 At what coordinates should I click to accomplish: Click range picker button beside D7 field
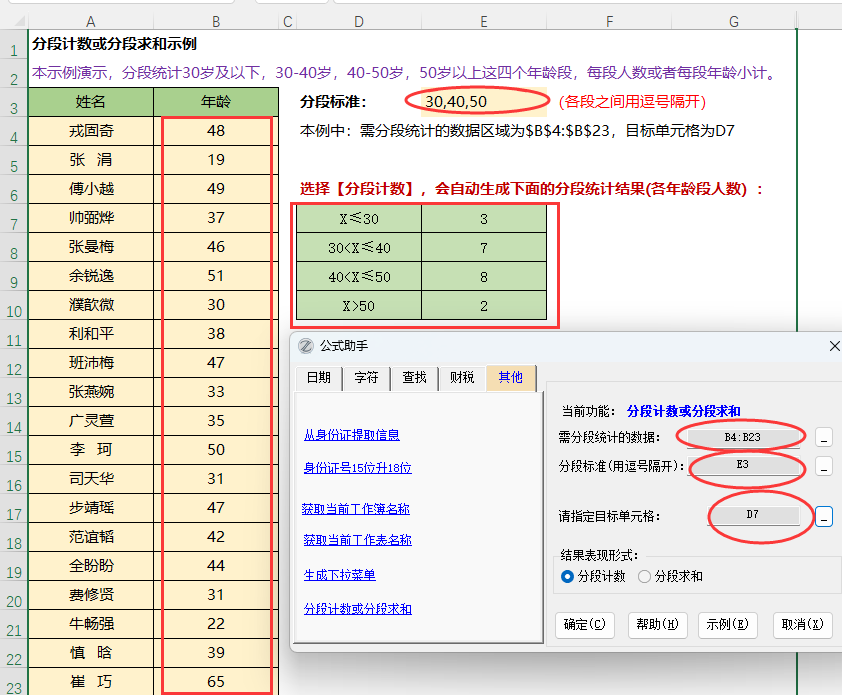click(x=823, y=516)
